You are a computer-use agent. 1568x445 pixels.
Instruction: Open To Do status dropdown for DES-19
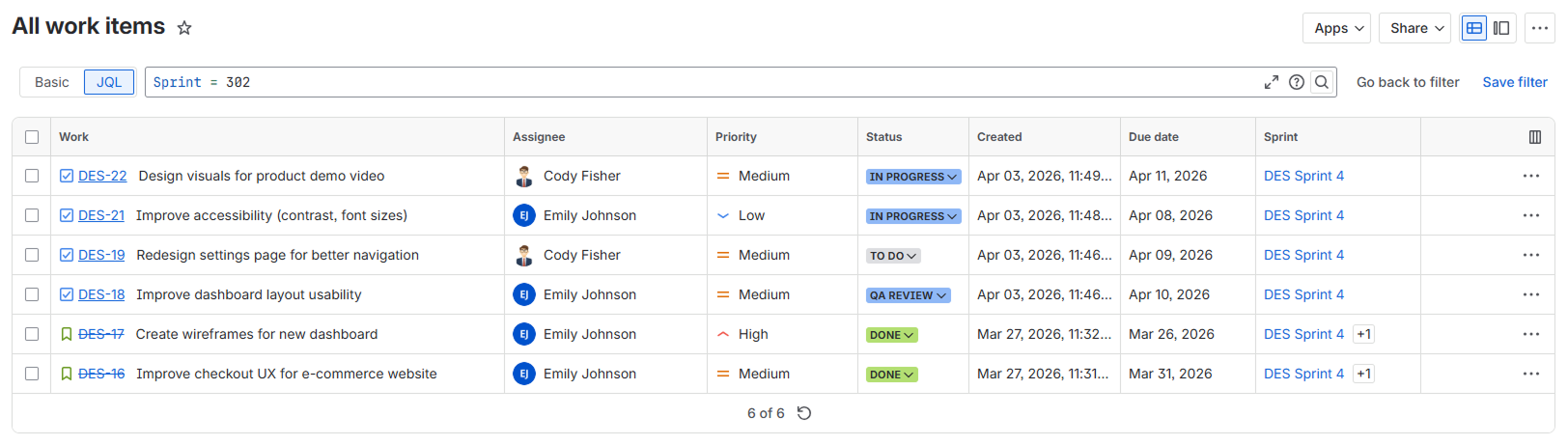point(893,256)
